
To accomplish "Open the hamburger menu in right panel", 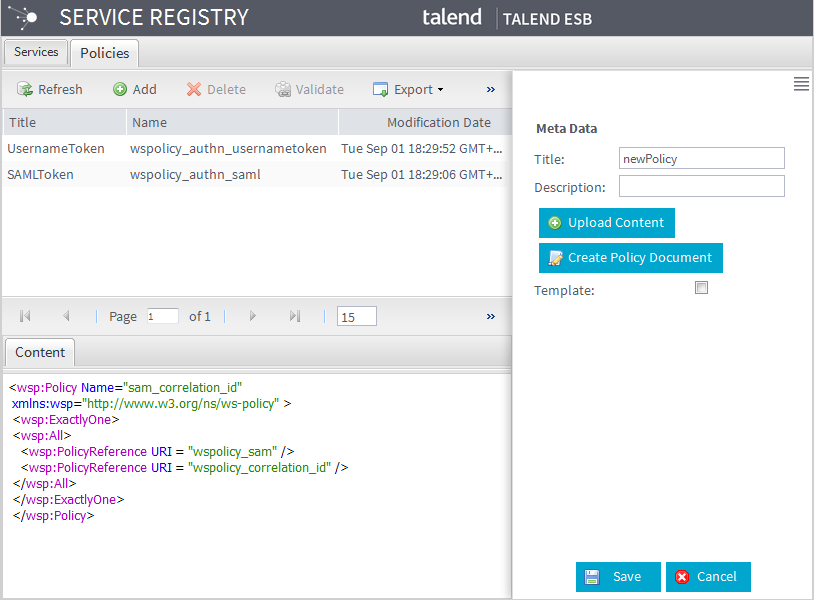I will pyautogui.click(x=801, y=85).
